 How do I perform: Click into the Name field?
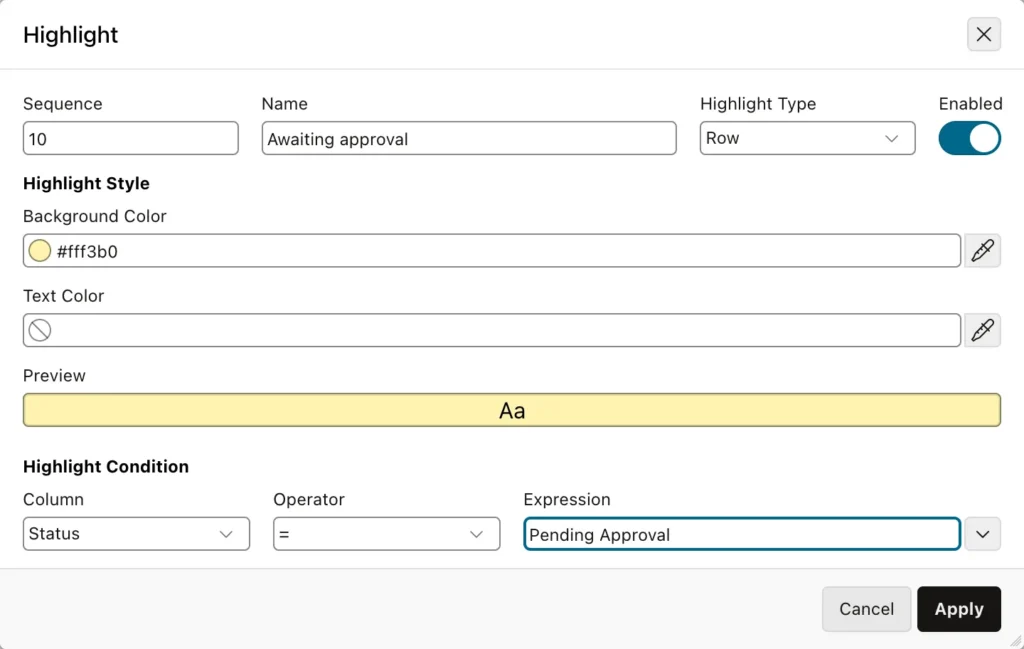click(x=469, y=138)
